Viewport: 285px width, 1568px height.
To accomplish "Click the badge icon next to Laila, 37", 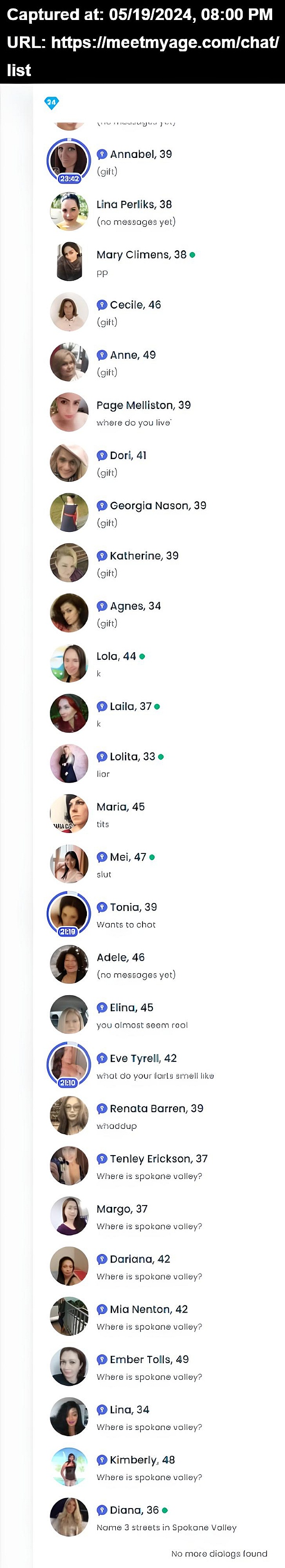I will point(102,706).
